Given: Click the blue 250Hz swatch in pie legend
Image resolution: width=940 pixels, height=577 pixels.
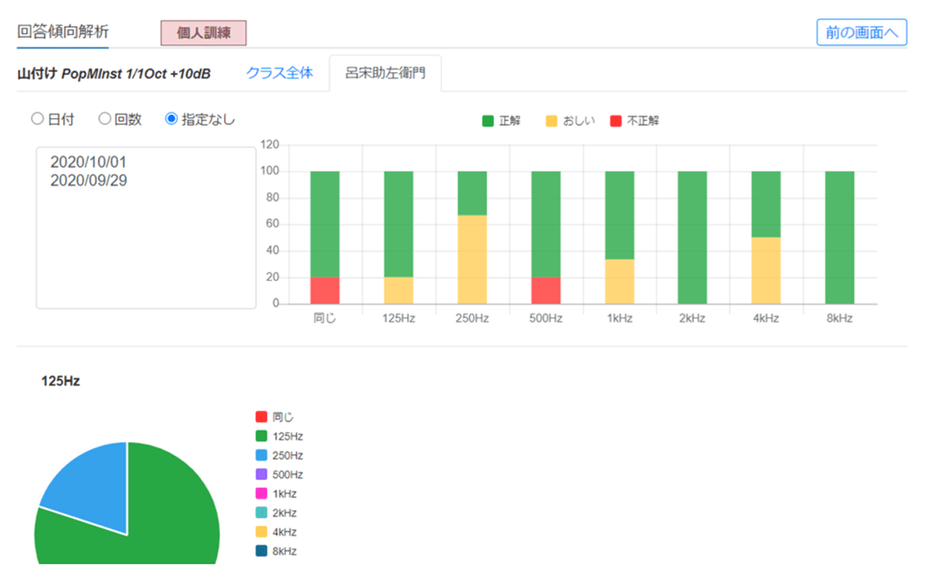Looking at the screenshot, I should [262, 455].
